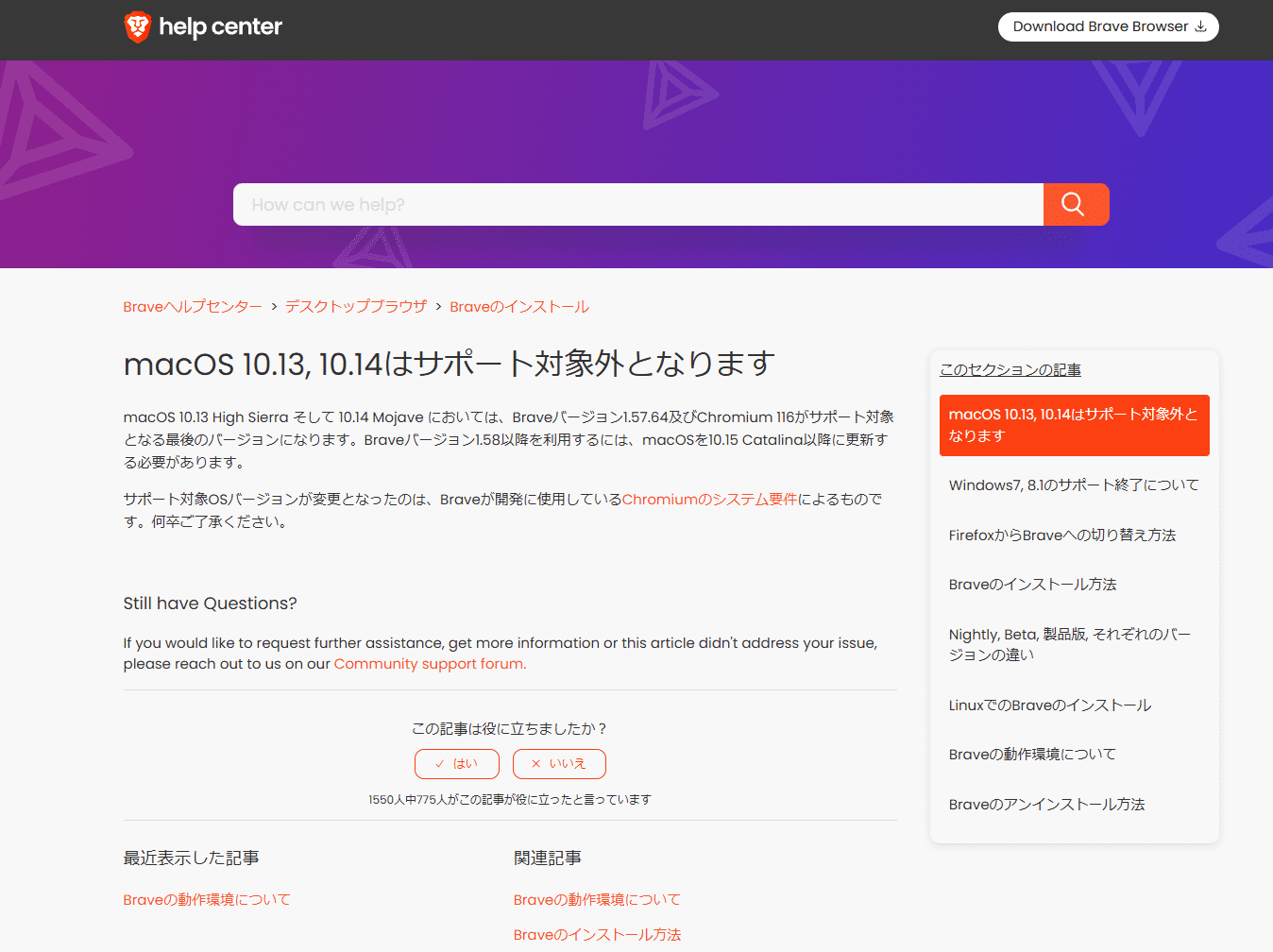
Task: Vote いいえ for article helpfulness
Action: (x=559, y=763)
